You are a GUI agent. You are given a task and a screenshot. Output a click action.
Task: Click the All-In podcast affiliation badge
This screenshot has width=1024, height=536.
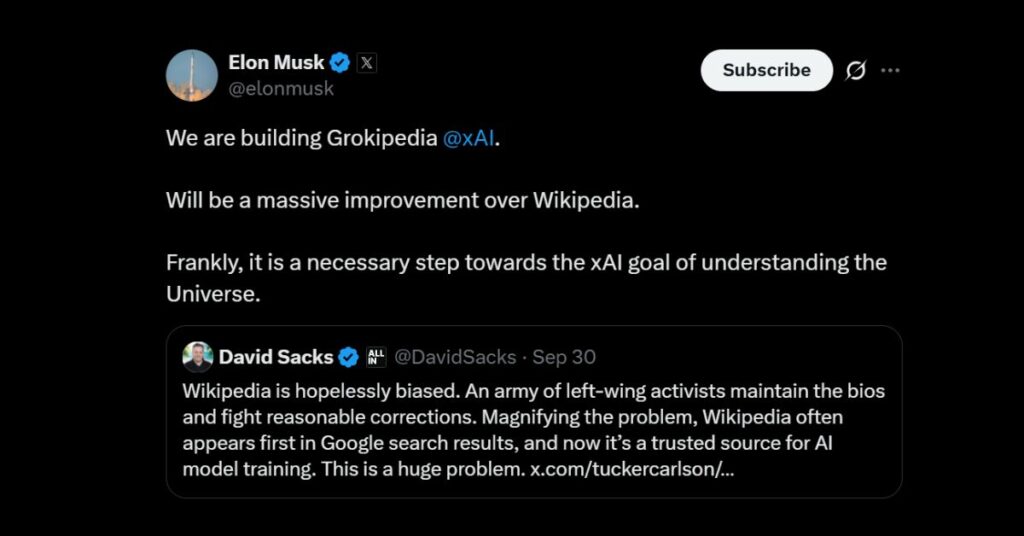pyautogui.click(x=376, y=357)
